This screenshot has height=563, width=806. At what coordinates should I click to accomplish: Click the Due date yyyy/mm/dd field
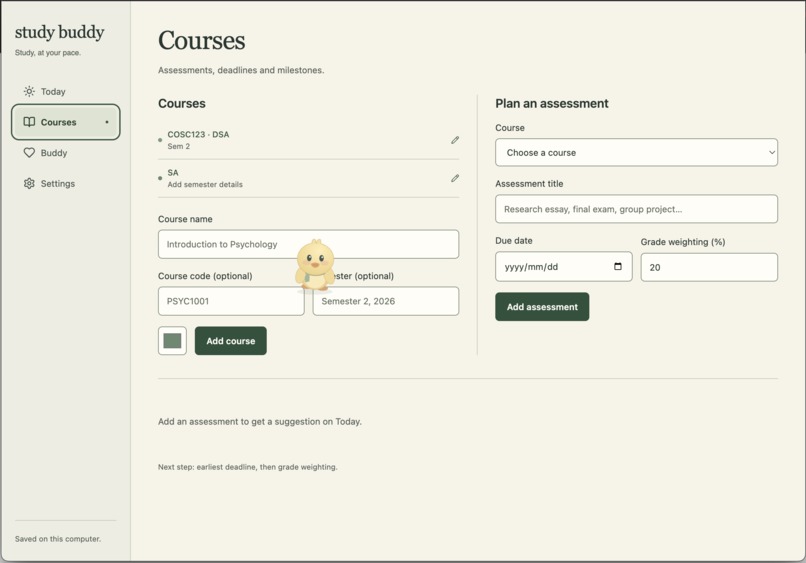564,266
